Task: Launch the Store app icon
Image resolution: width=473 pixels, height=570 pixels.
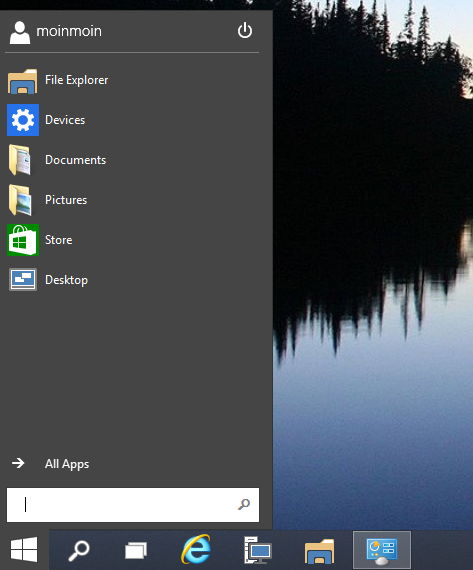Action: [23, 240]
